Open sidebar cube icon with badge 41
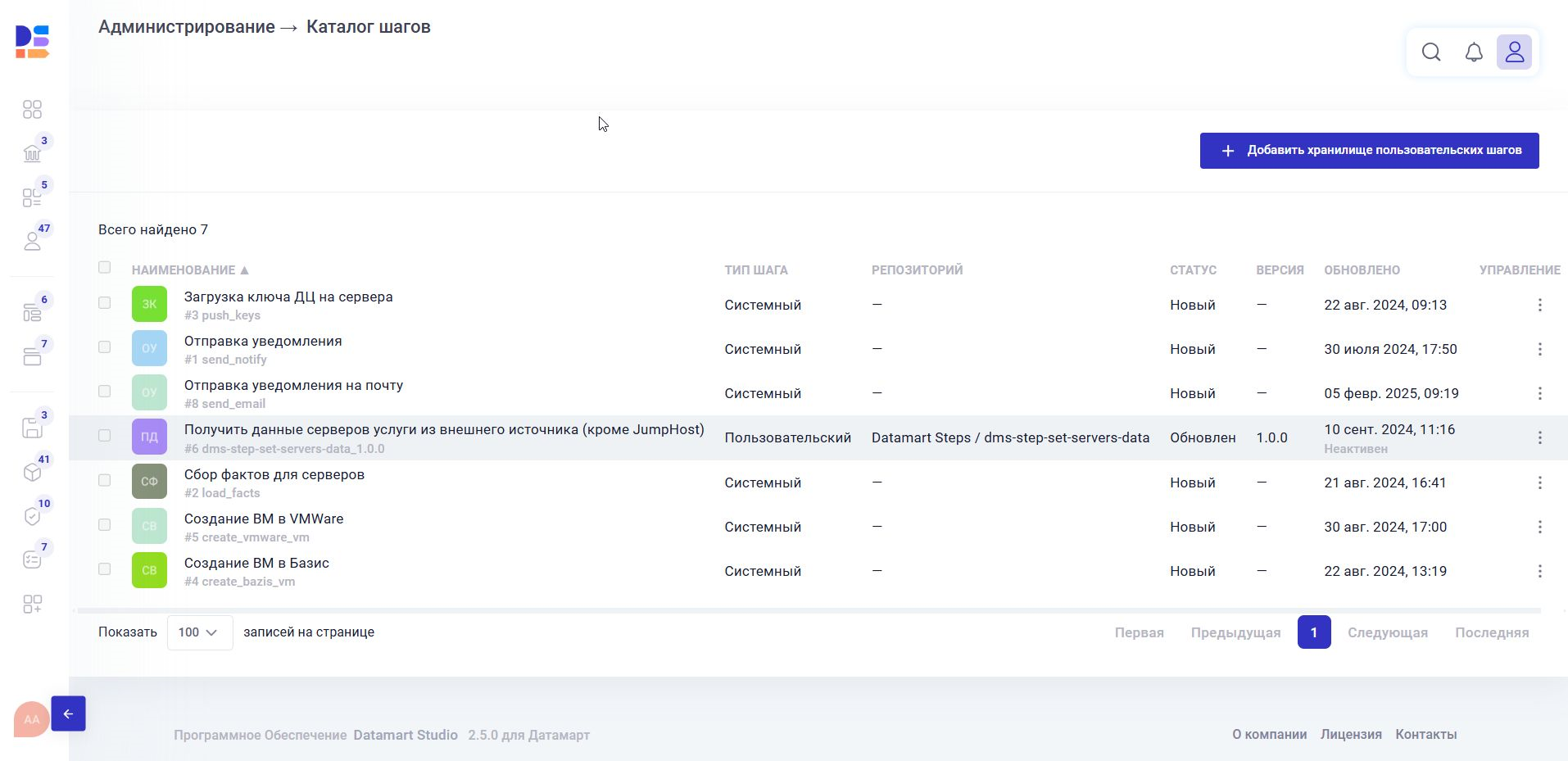 click(x=32, y=472)
